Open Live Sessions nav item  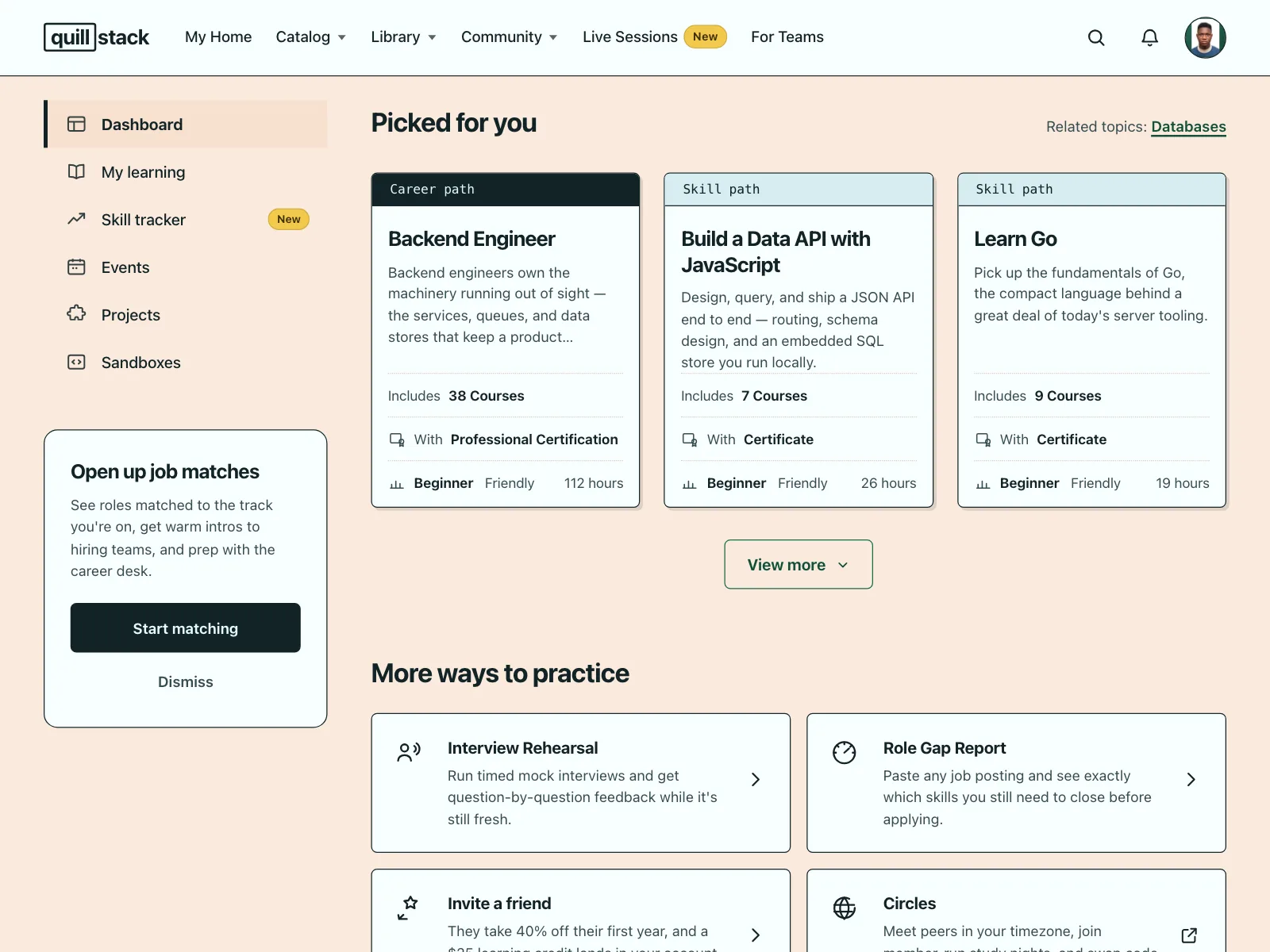click(x=630, y=37)
